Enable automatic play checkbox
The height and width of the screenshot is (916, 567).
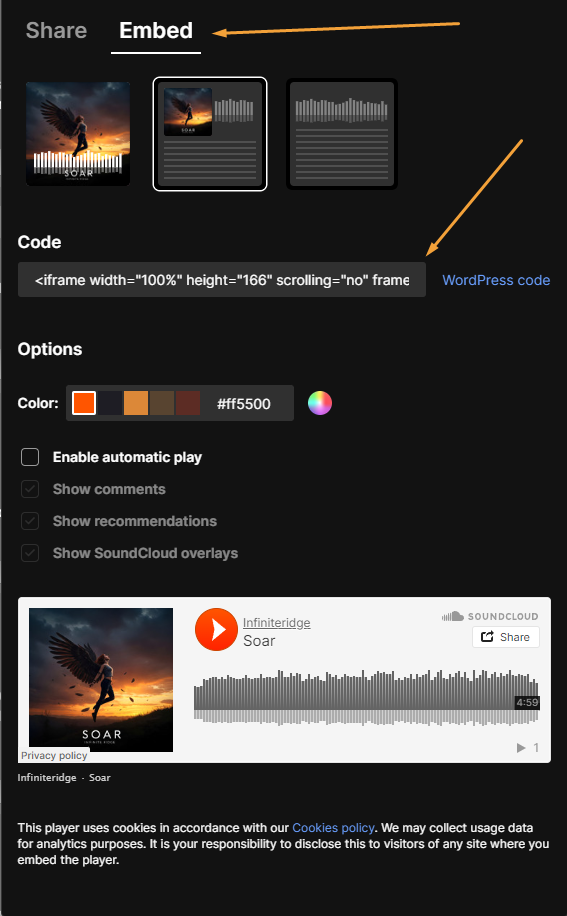point(30,457)
